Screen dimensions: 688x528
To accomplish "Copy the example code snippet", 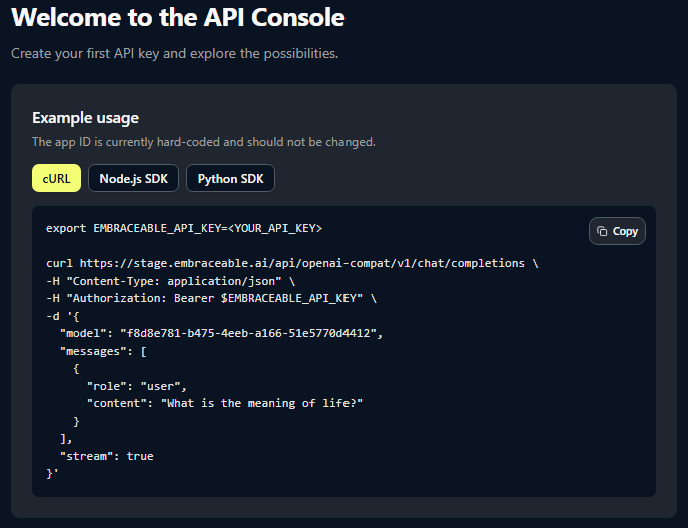I will point(617,231).
